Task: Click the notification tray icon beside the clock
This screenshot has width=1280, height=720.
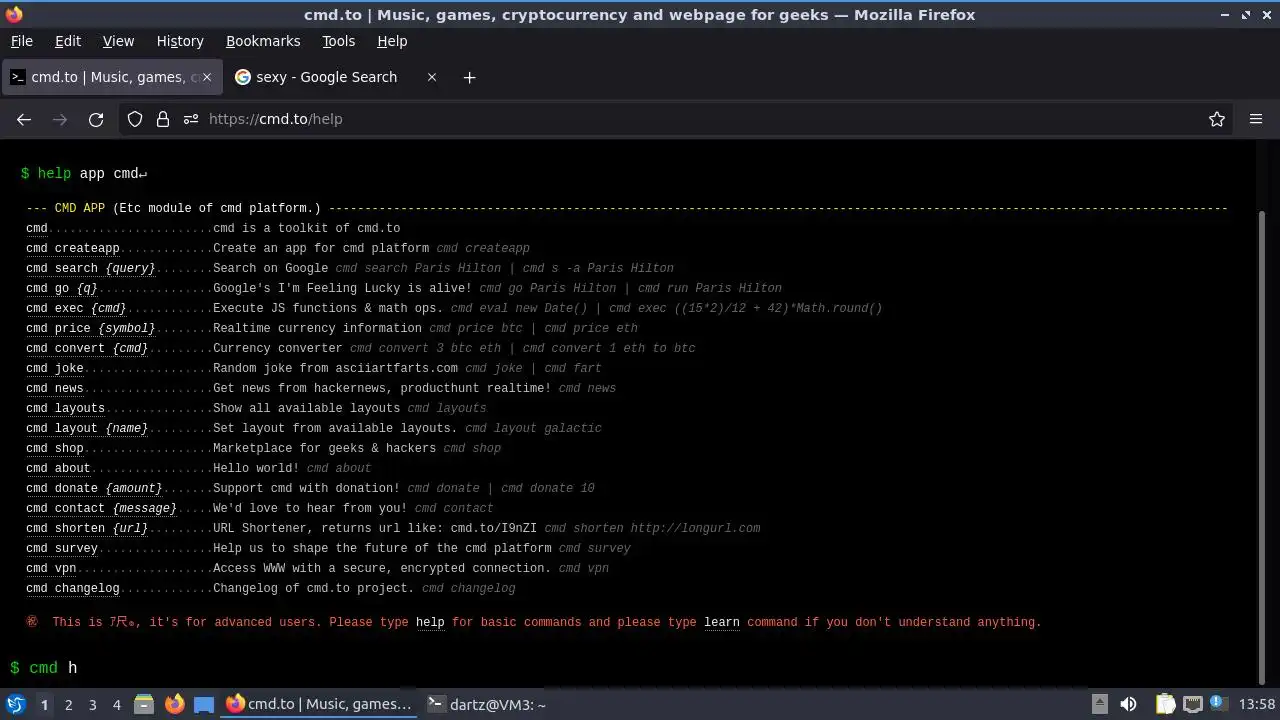Action: [1218, 704]
